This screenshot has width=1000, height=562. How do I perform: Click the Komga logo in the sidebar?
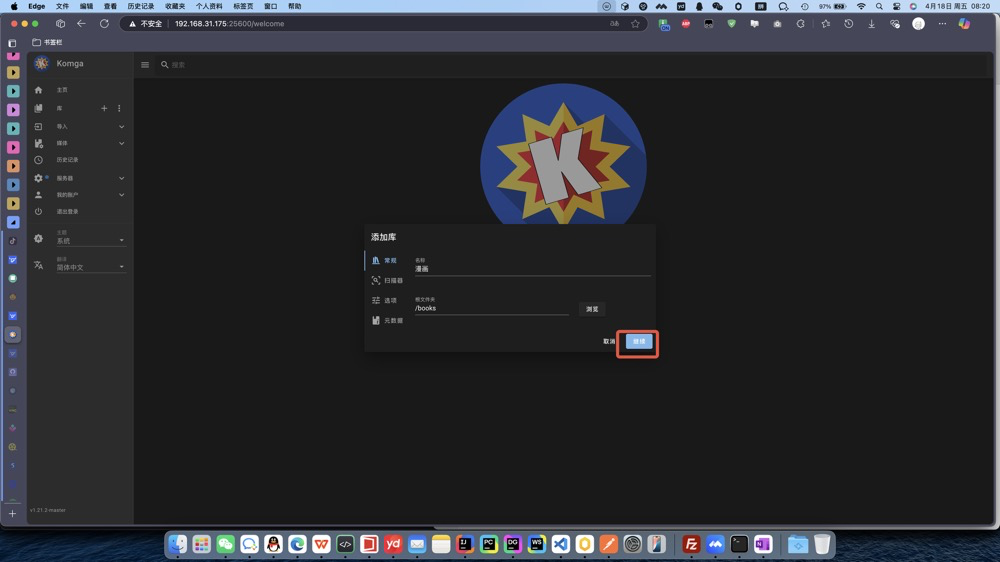point(41,63)
